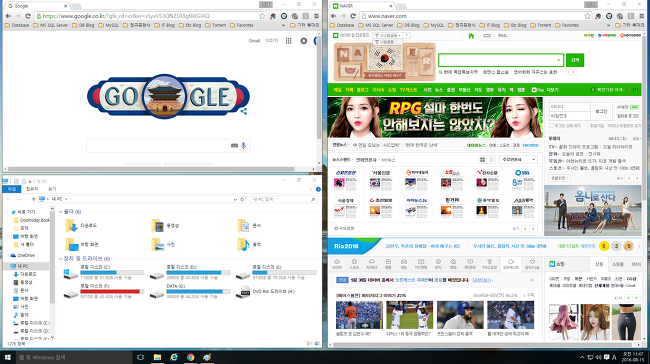Image resolution: width=650 pixels, height=364 pixels.
Task: Reload the Naver page
Action: click(x=353, y=16)
